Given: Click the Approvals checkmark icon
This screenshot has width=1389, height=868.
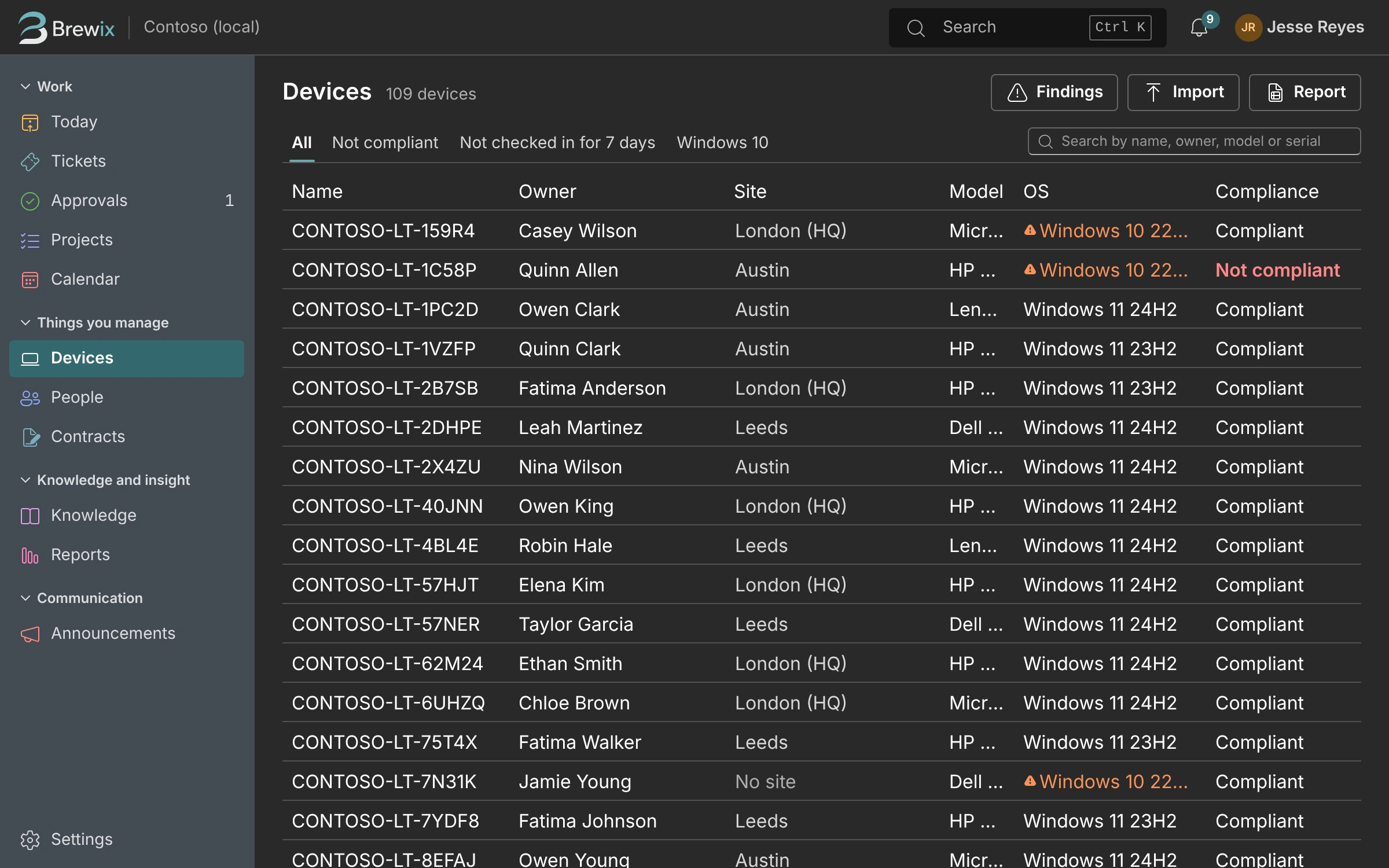Looking at the screenshot, I should pos(30,201).
